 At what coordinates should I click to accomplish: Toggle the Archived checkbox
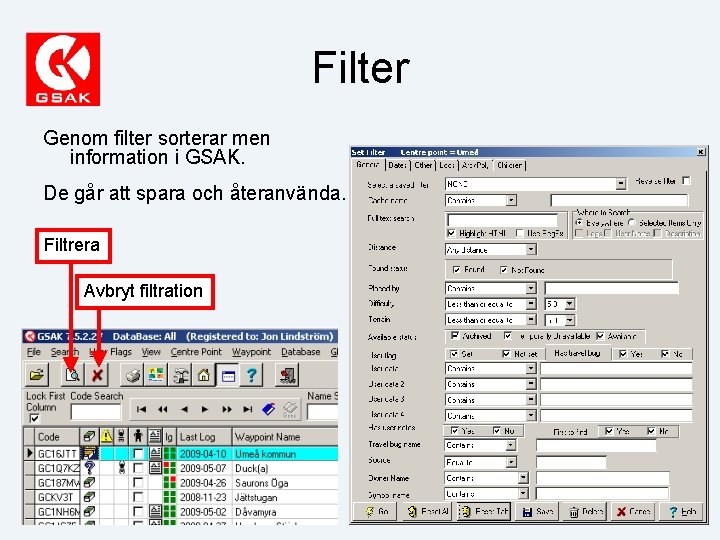pyautogui.click(x=455, y=336)
